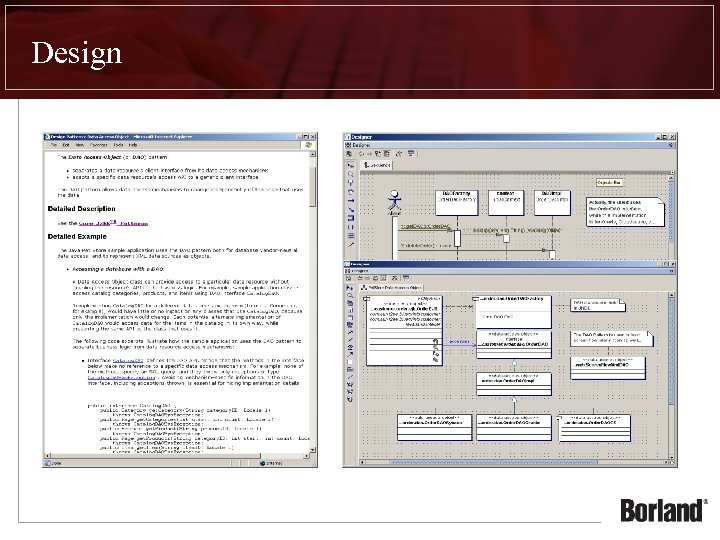The image size is (720, 540).
Task: Select the client actor in sequence diagram
Action: tap(394, 203)
